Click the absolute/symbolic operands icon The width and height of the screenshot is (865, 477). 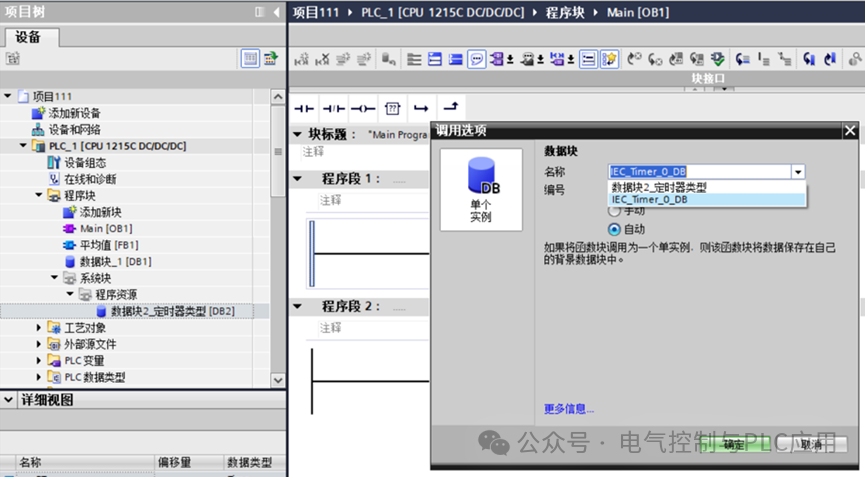pyautogui.click(x=499, y=59)
